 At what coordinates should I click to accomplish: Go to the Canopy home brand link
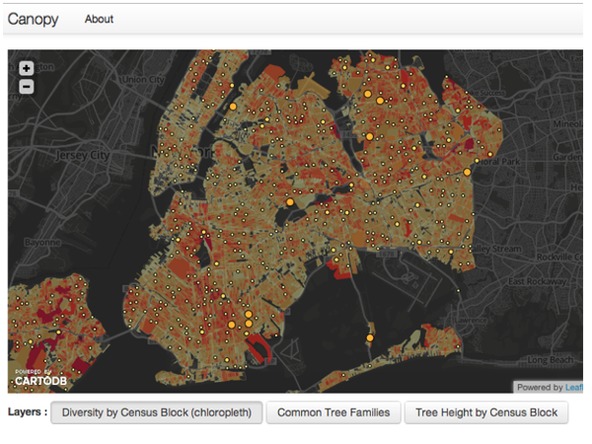(x=33, y=19)
